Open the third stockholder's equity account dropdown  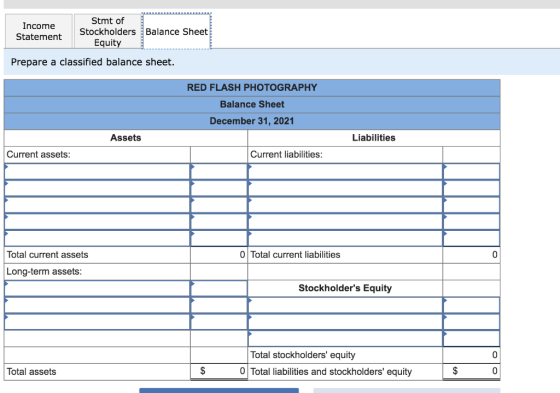coord(345,338)
